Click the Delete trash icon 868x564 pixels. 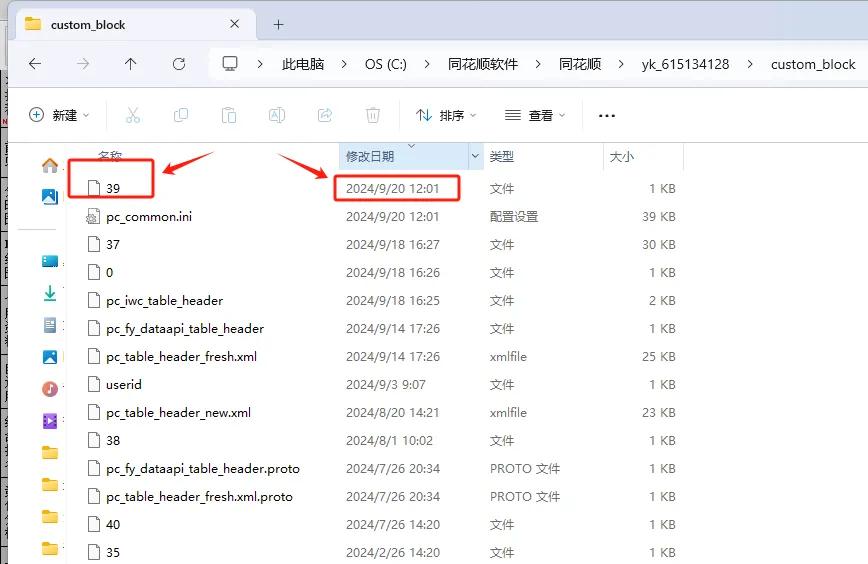click(373, 115)
